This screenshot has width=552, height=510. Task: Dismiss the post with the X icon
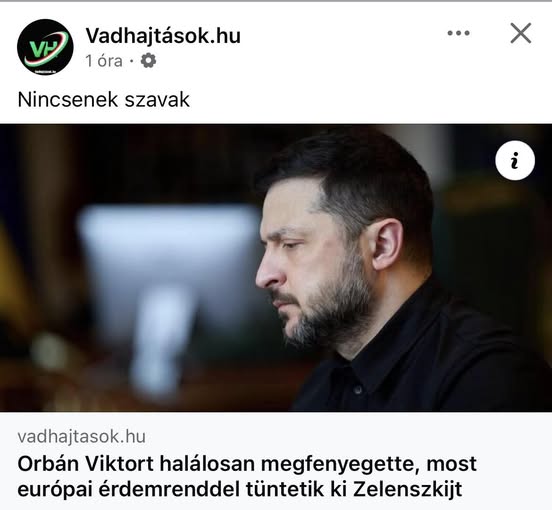pyautogui.click(x=521, y=33)
